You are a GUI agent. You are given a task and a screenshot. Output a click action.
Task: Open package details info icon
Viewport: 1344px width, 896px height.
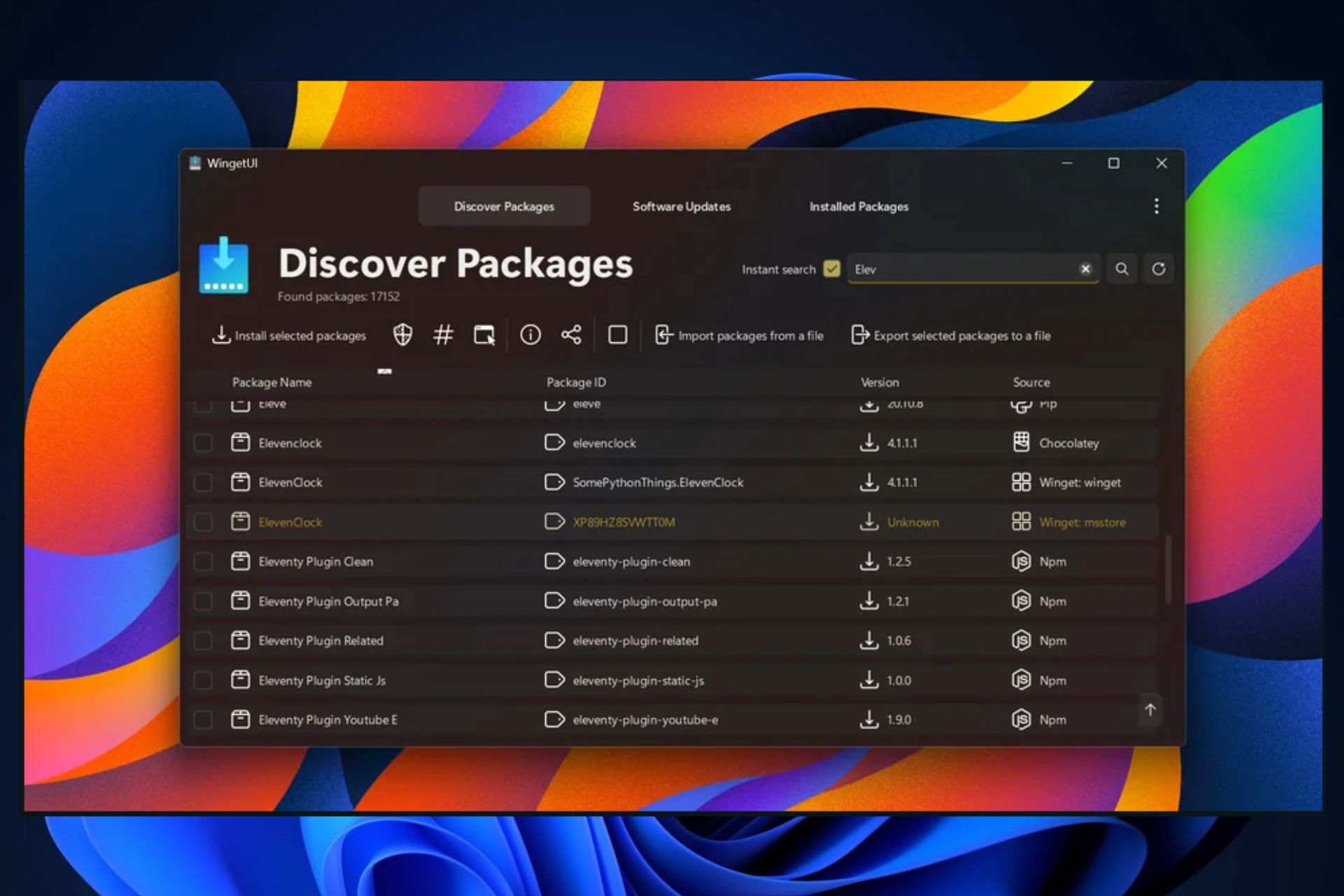[x=531, y=335]
